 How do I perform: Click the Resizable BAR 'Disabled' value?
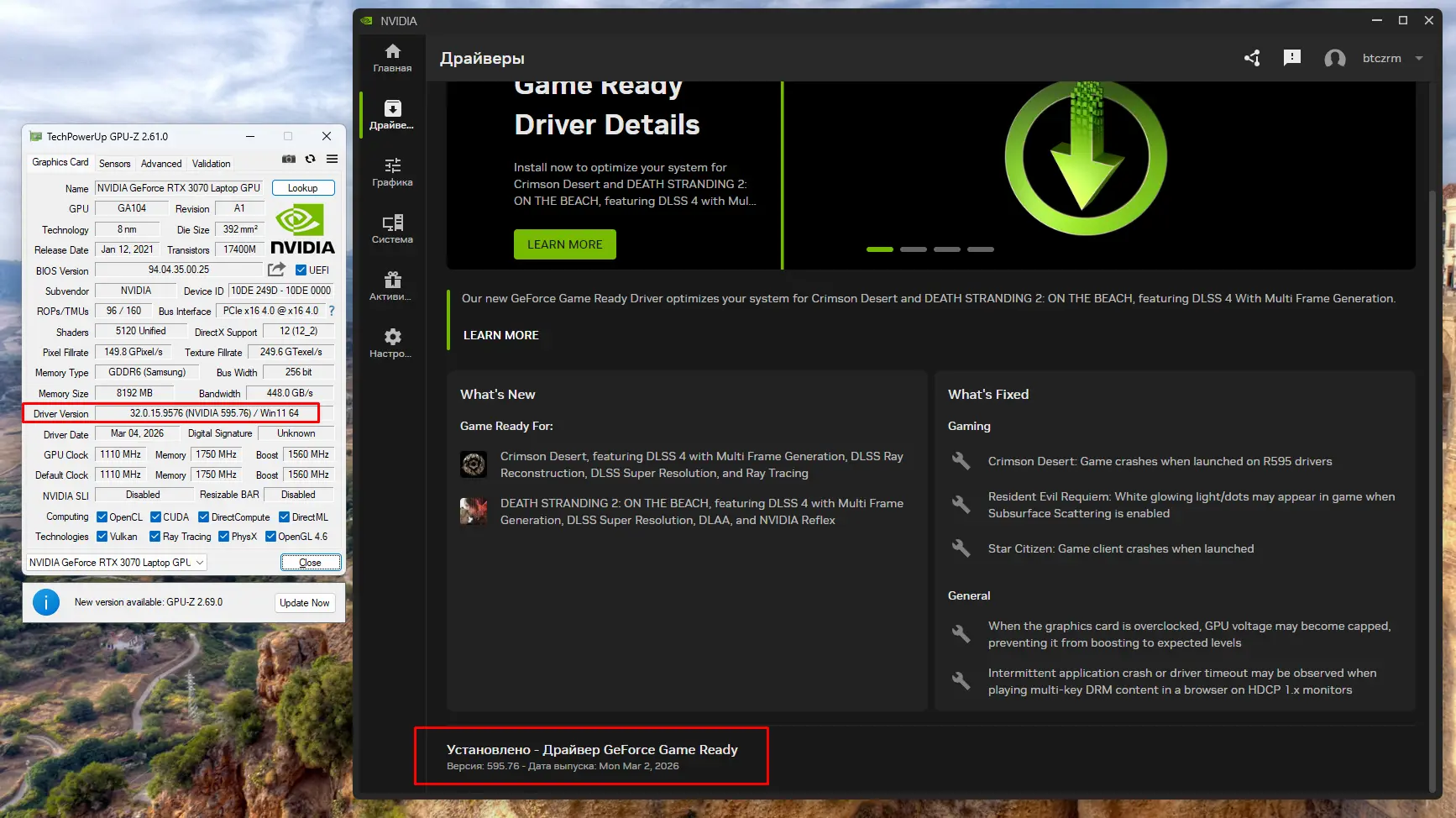tap(299, 495)
